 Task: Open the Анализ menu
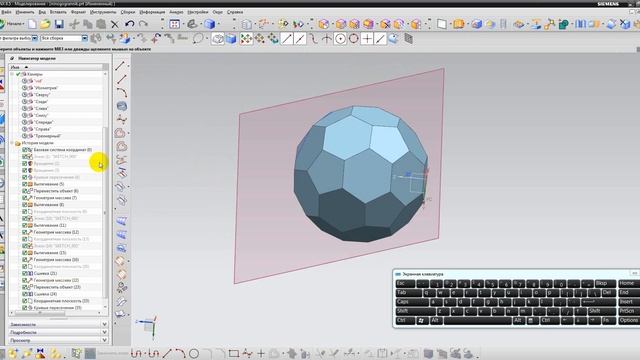[x=176, y=12]
